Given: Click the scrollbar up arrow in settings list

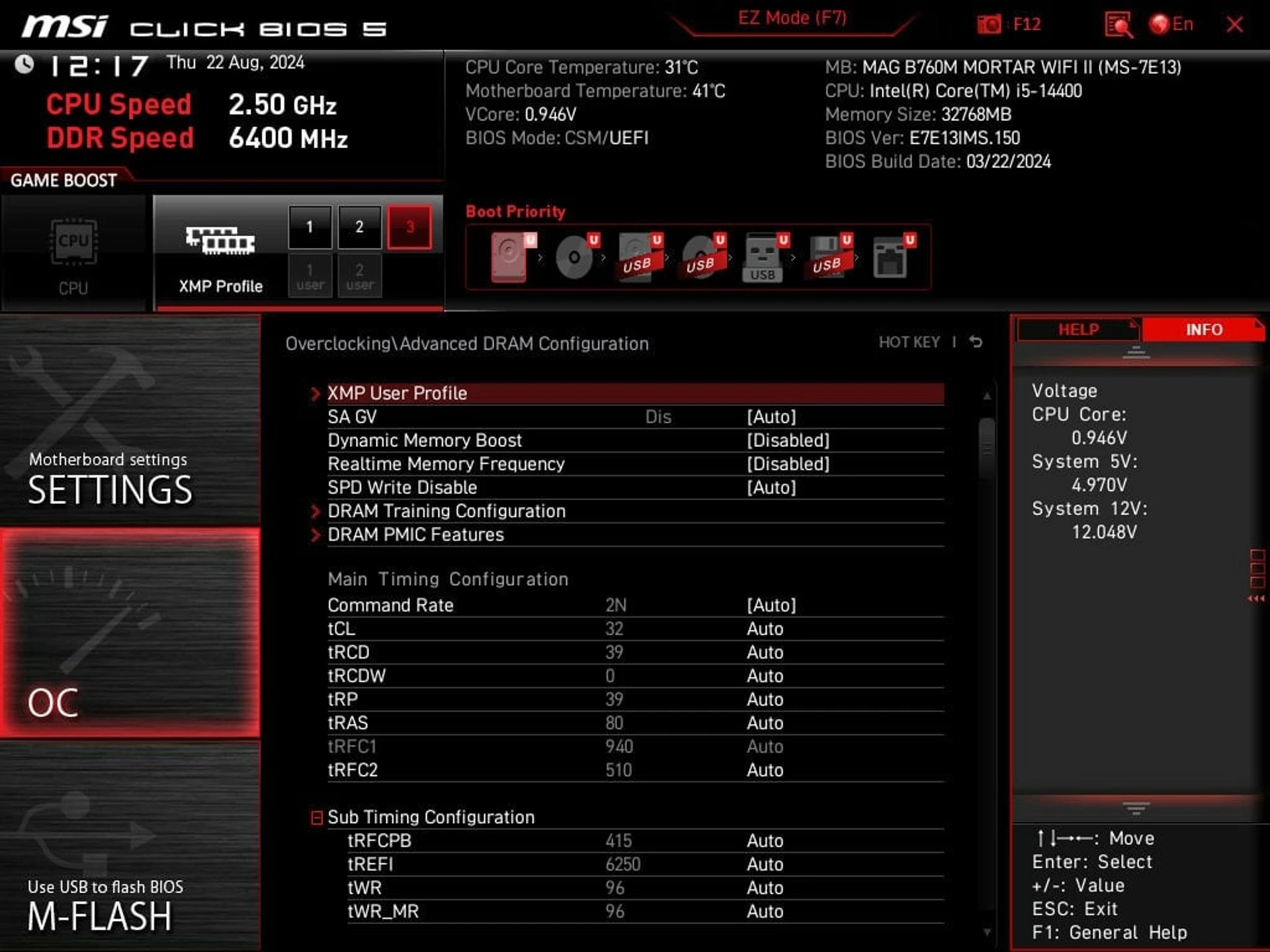Looking at the screenshot, I should click(x=987, y=396).
